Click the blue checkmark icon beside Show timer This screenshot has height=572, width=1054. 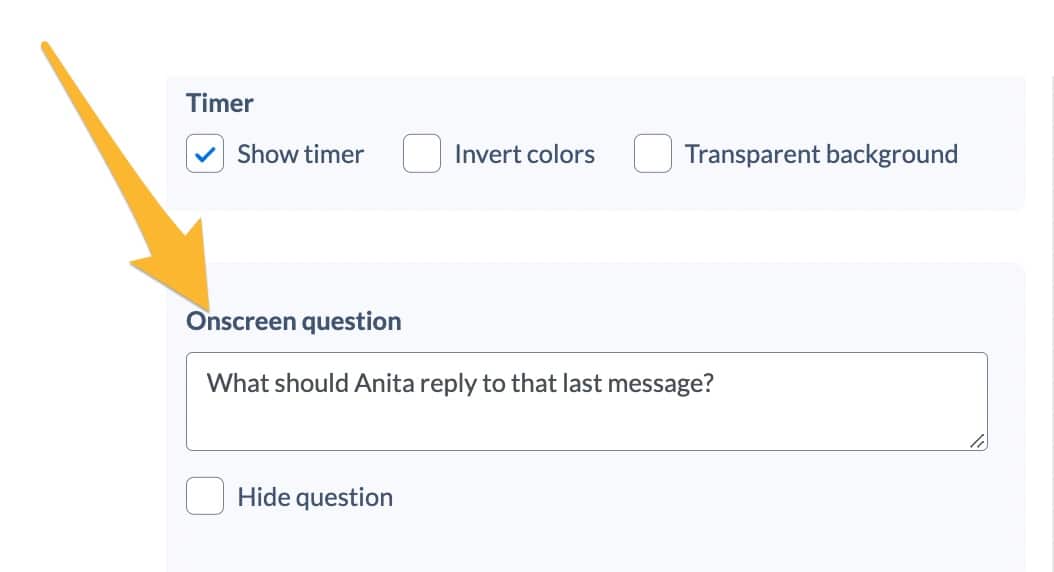click(x=205, y=155)
